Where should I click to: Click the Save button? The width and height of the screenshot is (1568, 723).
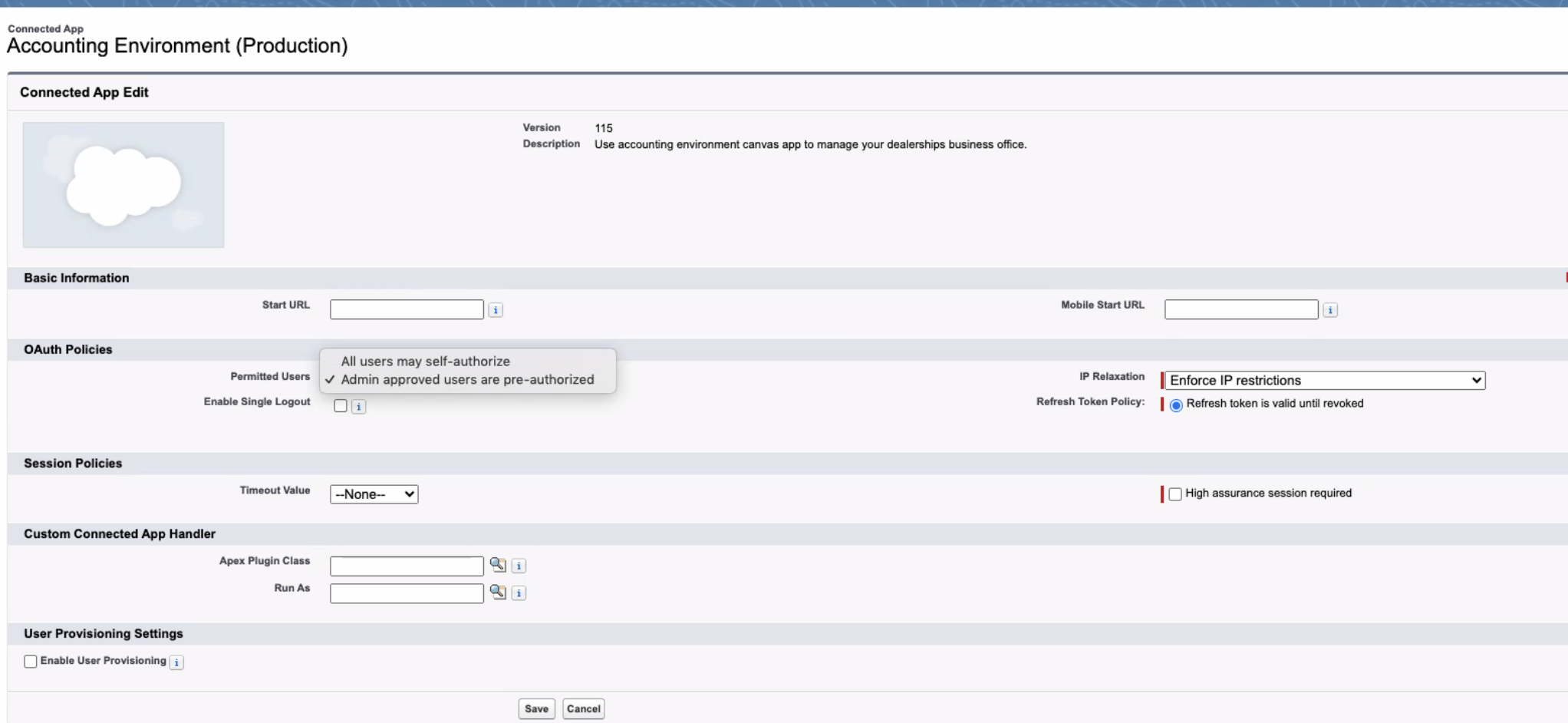(536, 708)
